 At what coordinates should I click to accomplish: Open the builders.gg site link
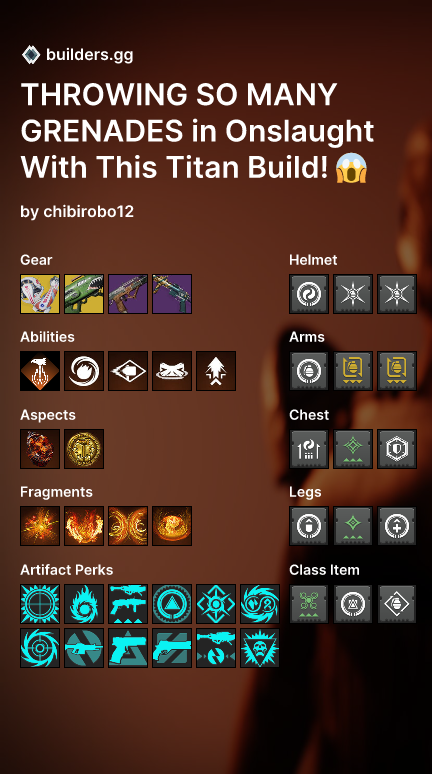89,55
